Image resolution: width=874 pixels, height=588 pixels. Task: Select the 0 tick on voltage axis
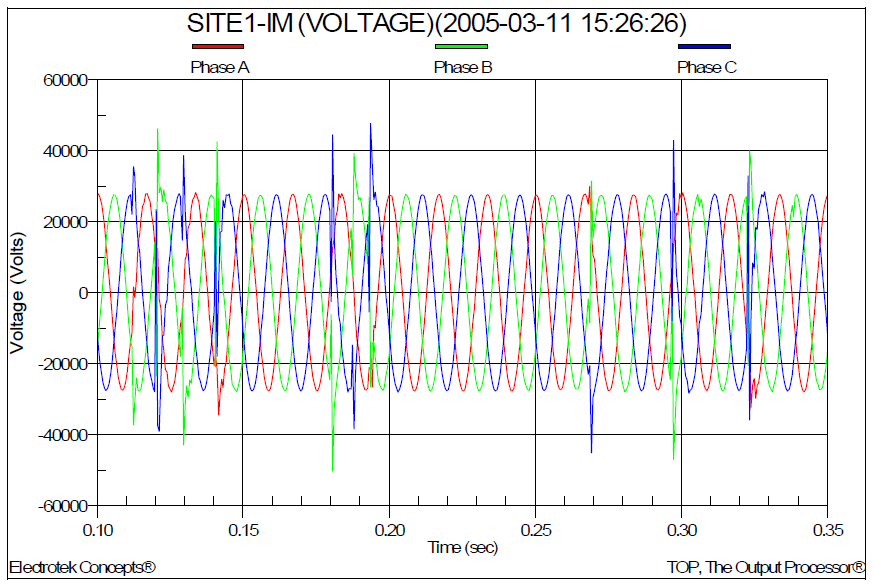coord(84,293)
